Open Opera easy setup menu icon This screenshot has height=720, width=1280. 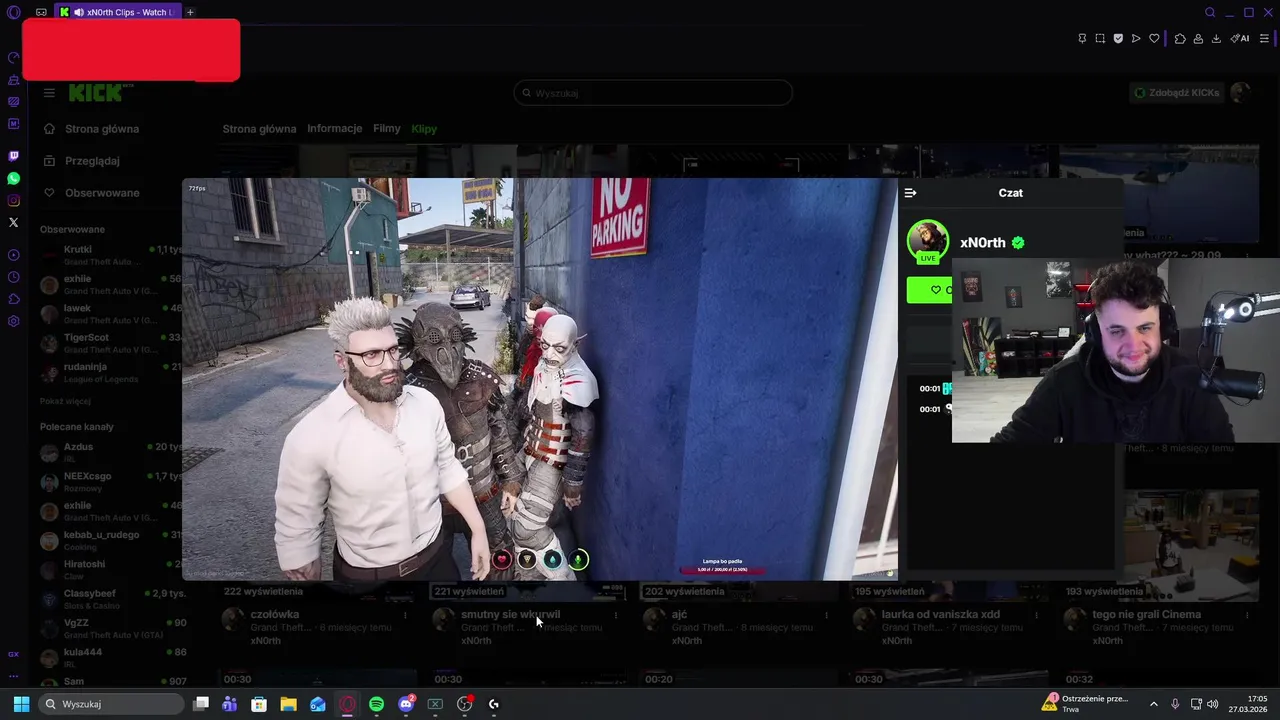[1264, 38]
